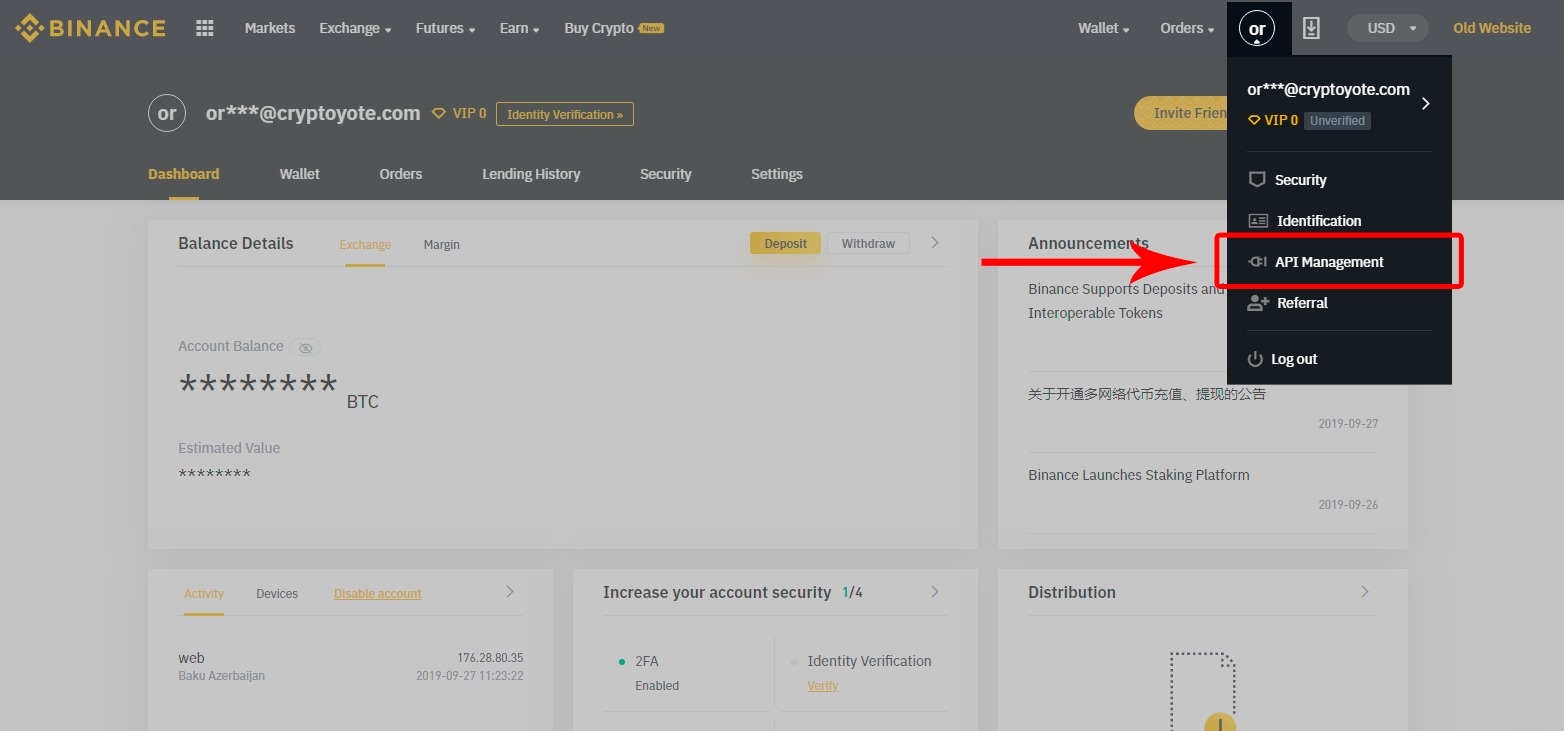Click the large 'or' avatar in the page header
1564x731 pixels.
click(167, 113)
